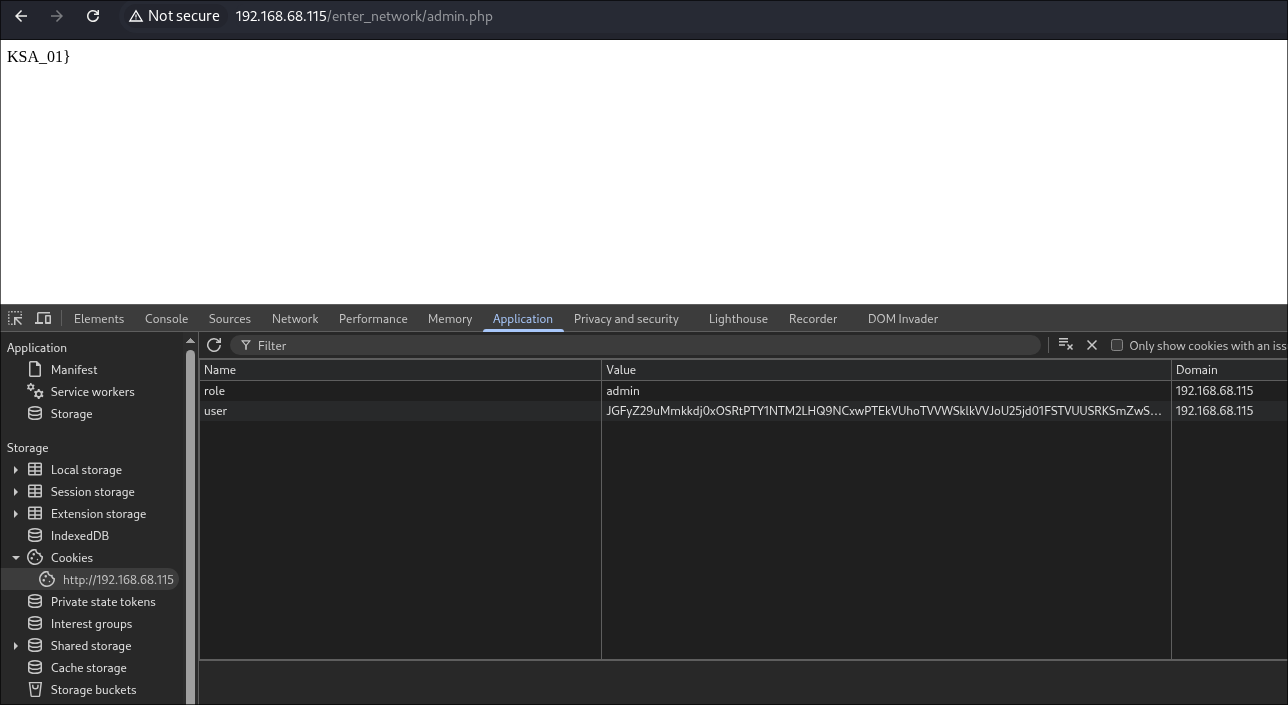Refresh cookies list with the reload icon
Screen dimensions: 1288x705
(x=214, y=345)
